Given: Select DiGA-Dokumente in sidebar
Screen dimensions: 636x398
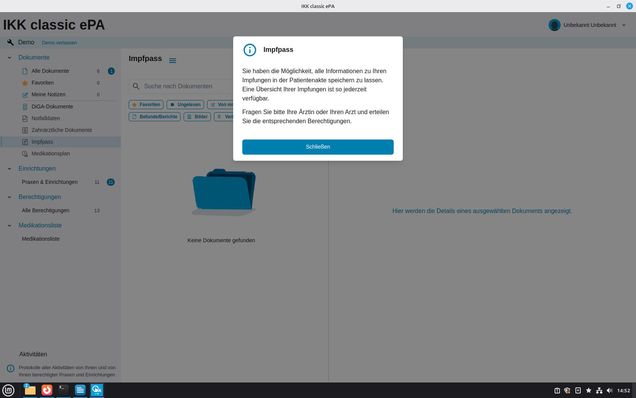Looking at the screenshot, I should point(52,107).
